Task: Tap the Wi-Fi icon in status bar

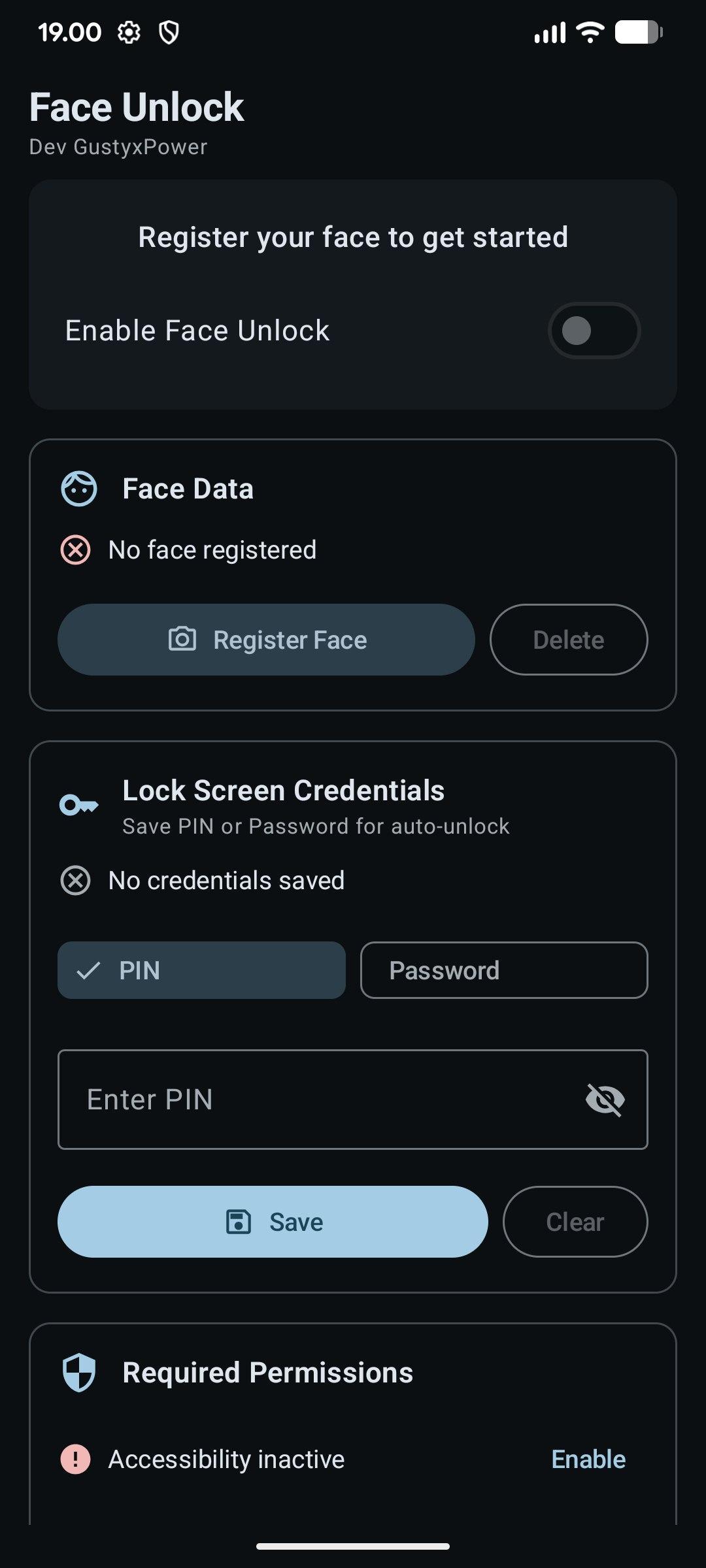Action: [x=590, y=32]
